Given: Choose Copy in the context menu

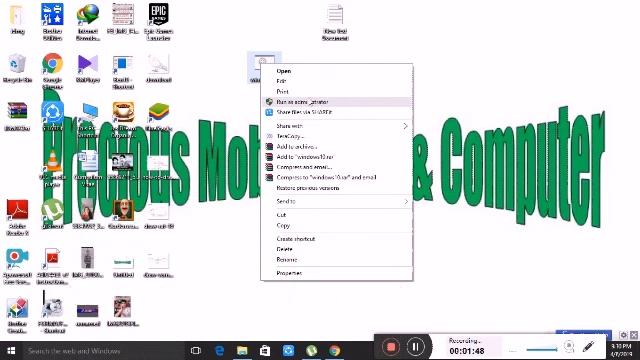Looking at the screenshot, I should (336, 225).
